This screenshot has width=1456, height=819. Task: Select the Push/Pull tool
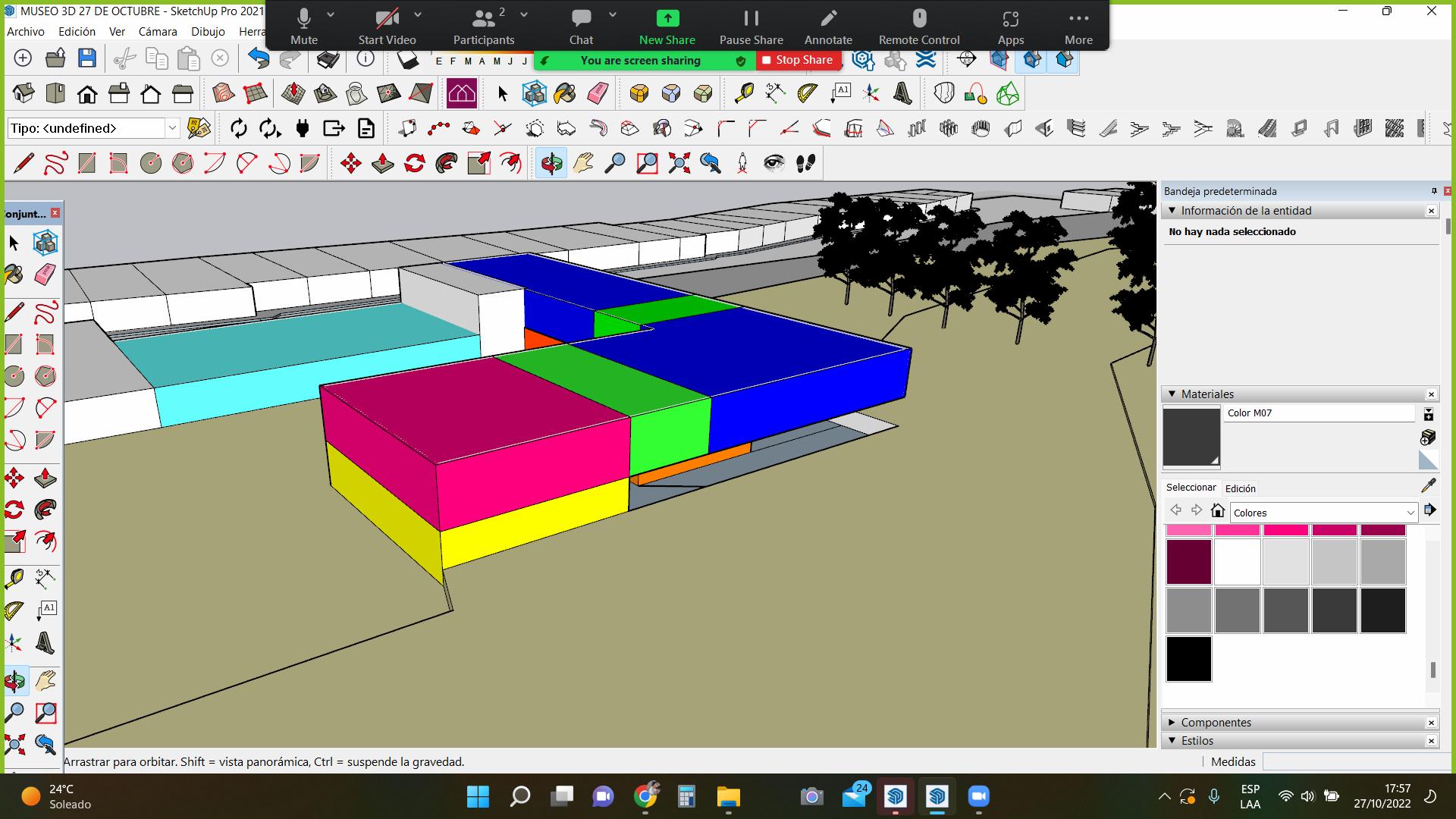(x=382, y=163)
